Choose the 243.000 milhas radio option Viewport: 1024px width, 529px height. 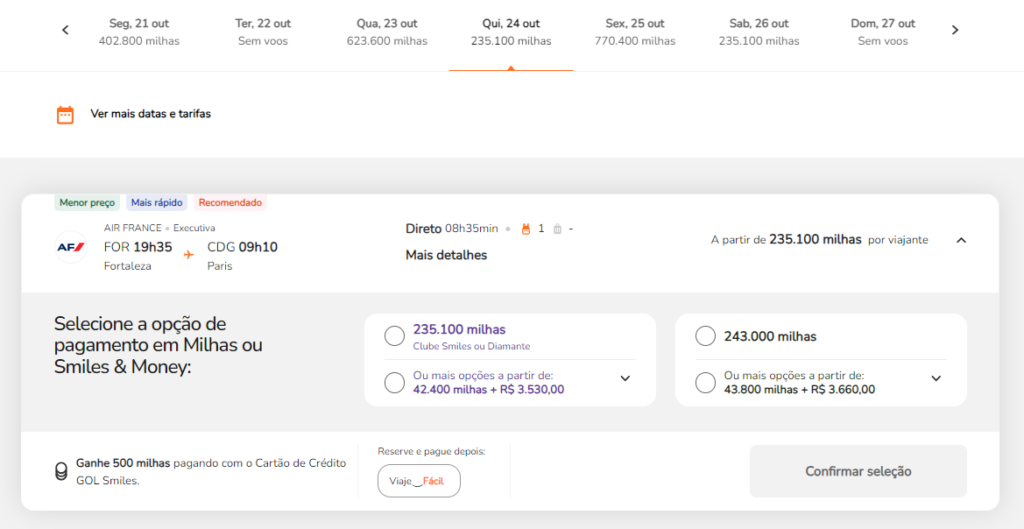[705, 336]
